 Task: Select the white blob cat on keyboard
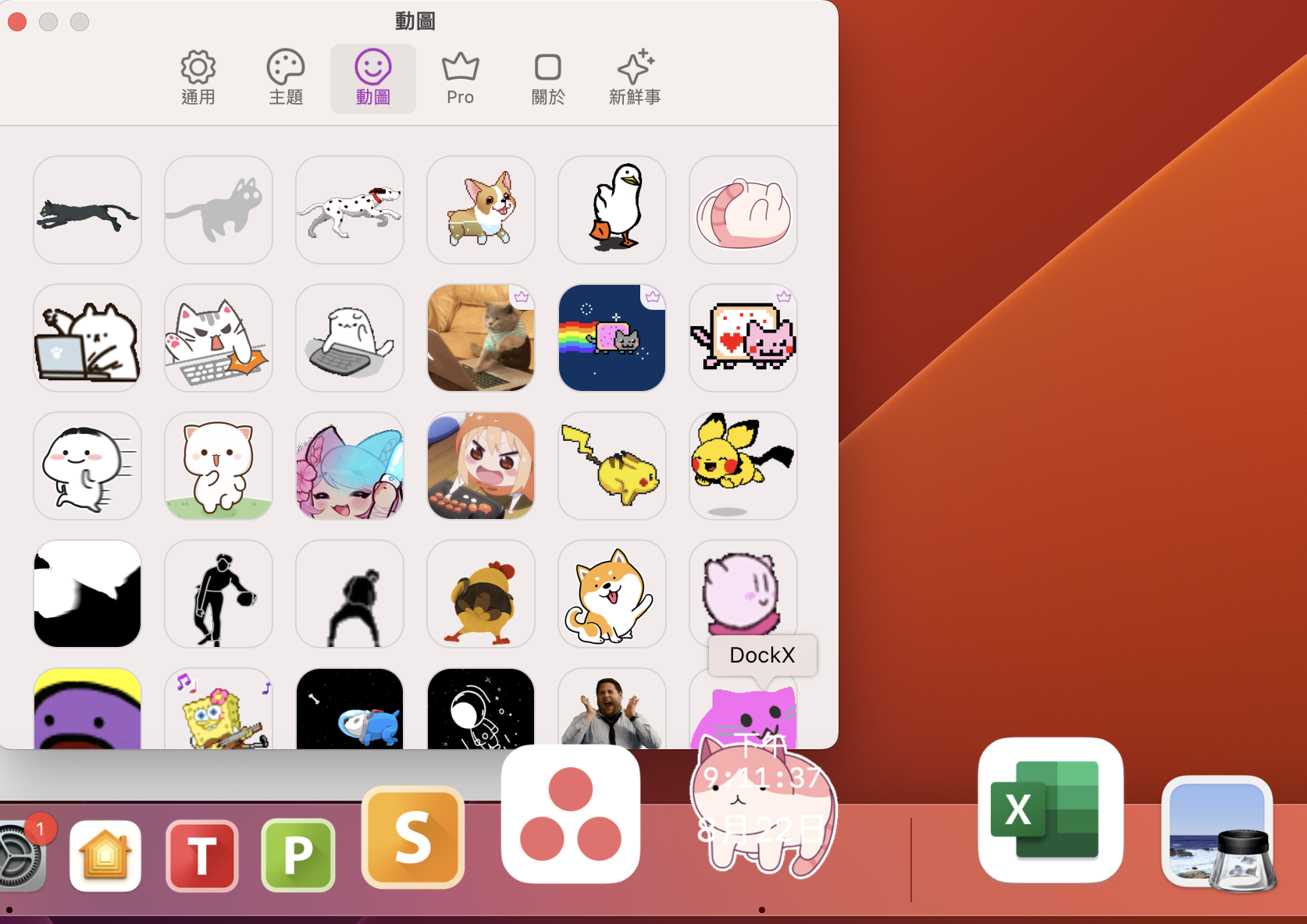(x=350, y=338)
